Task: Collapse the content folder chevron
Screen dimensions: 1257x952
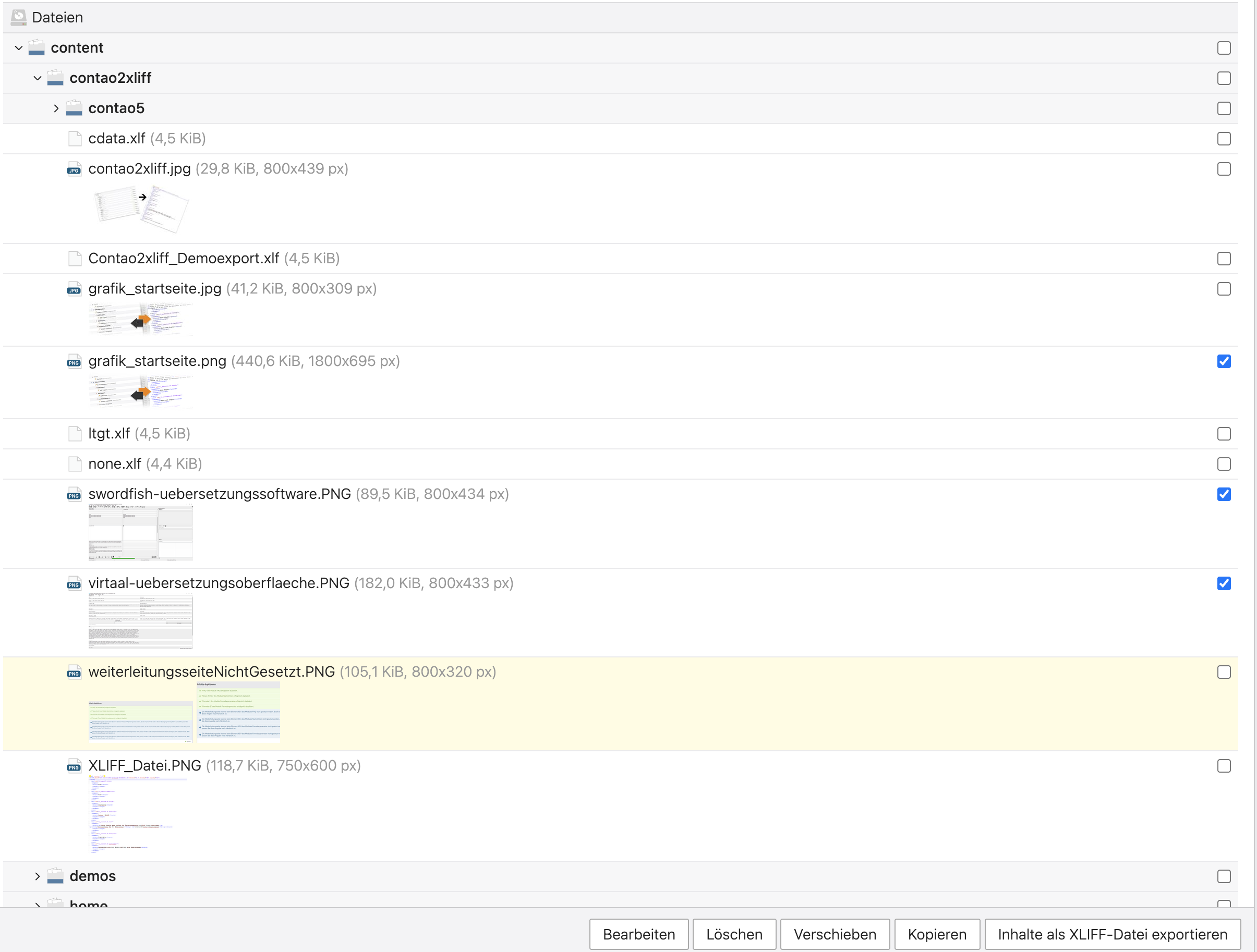Action: [x=19, y=48]
